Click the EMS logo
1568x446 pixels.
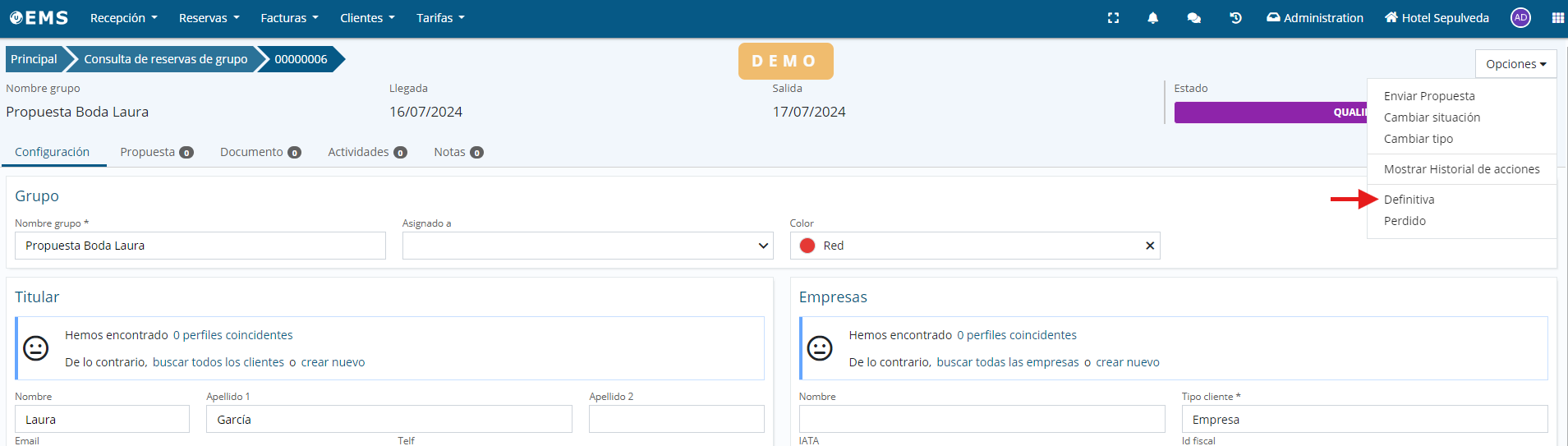pyautogui.click(x=39, y=18)
